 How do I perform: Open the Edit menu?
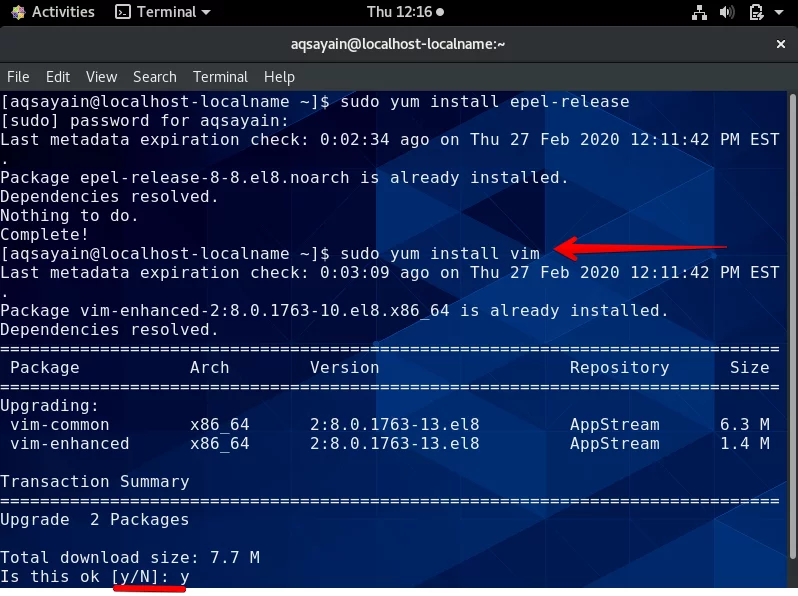click(58, 77)
